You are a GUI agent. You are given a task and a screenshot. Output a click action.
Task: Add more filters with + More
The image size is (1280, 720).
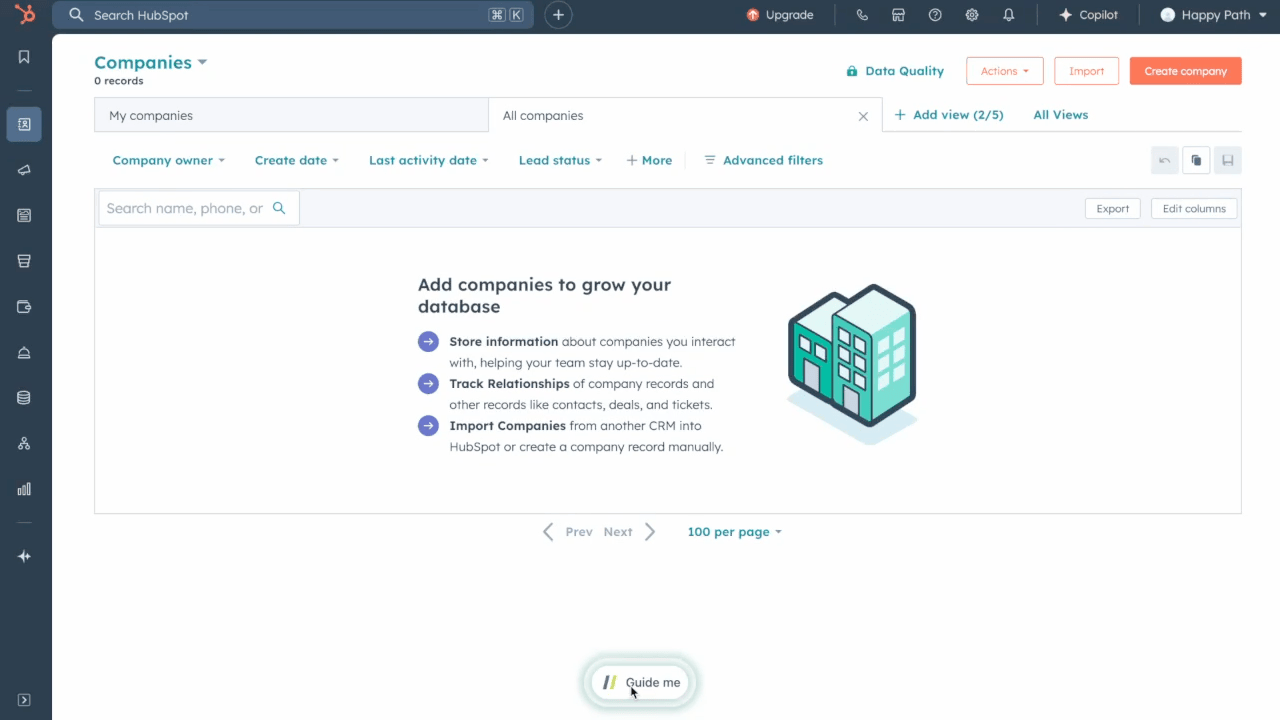(x=649, y=160)
